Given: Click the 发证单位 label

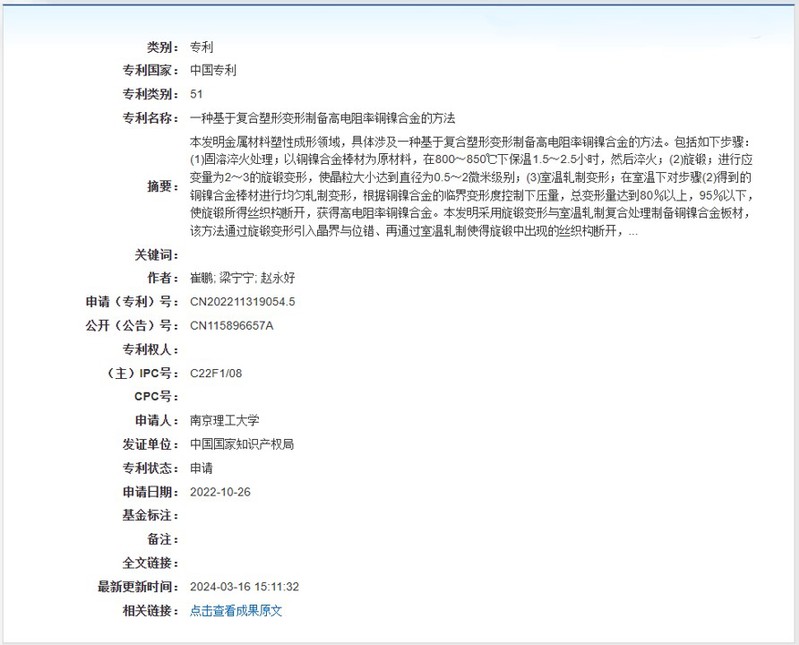Looking at the screenshot, I should click(151, 444).
